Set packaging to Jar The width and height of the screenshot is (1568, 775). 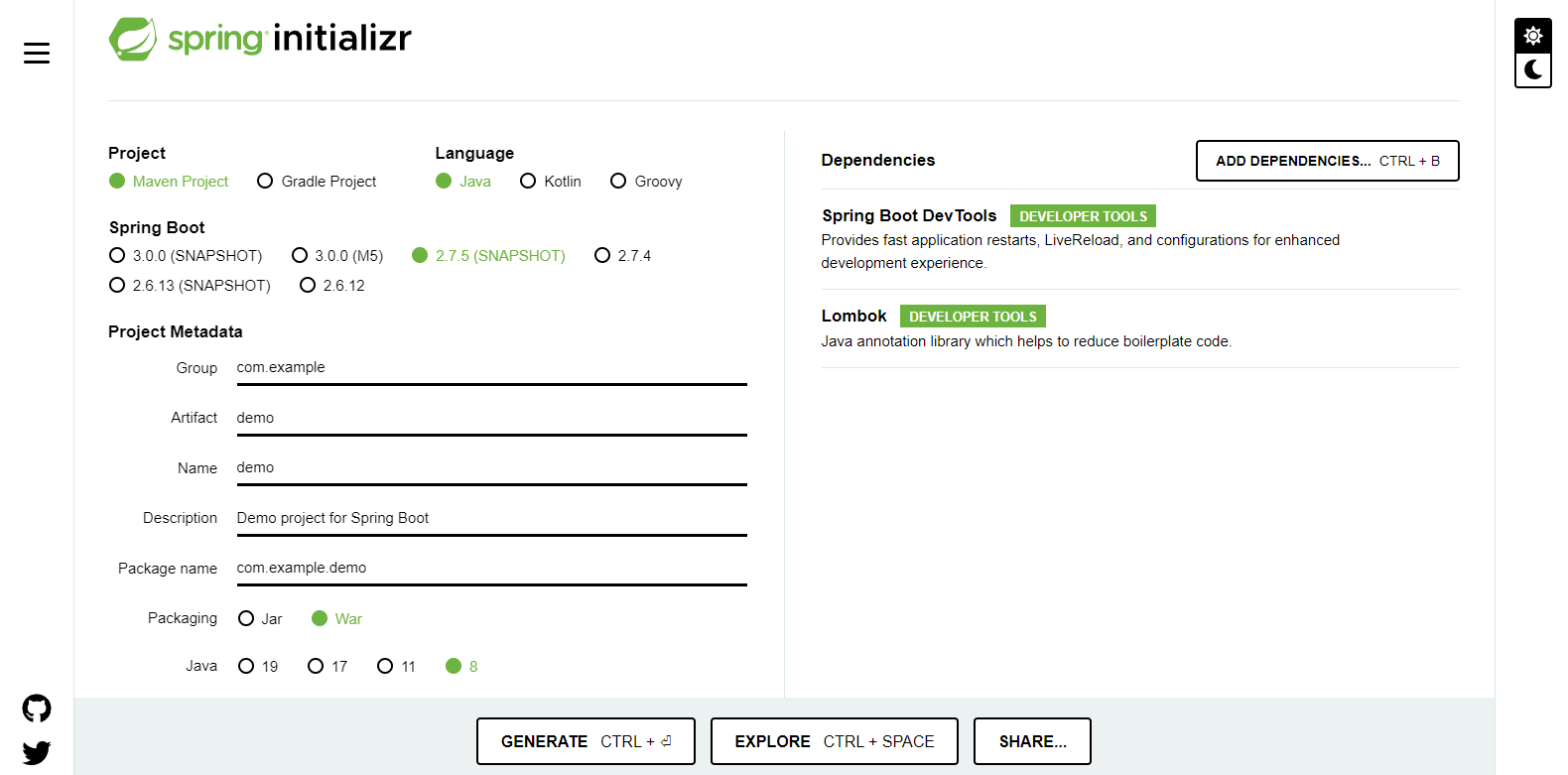tap(260, 618)
